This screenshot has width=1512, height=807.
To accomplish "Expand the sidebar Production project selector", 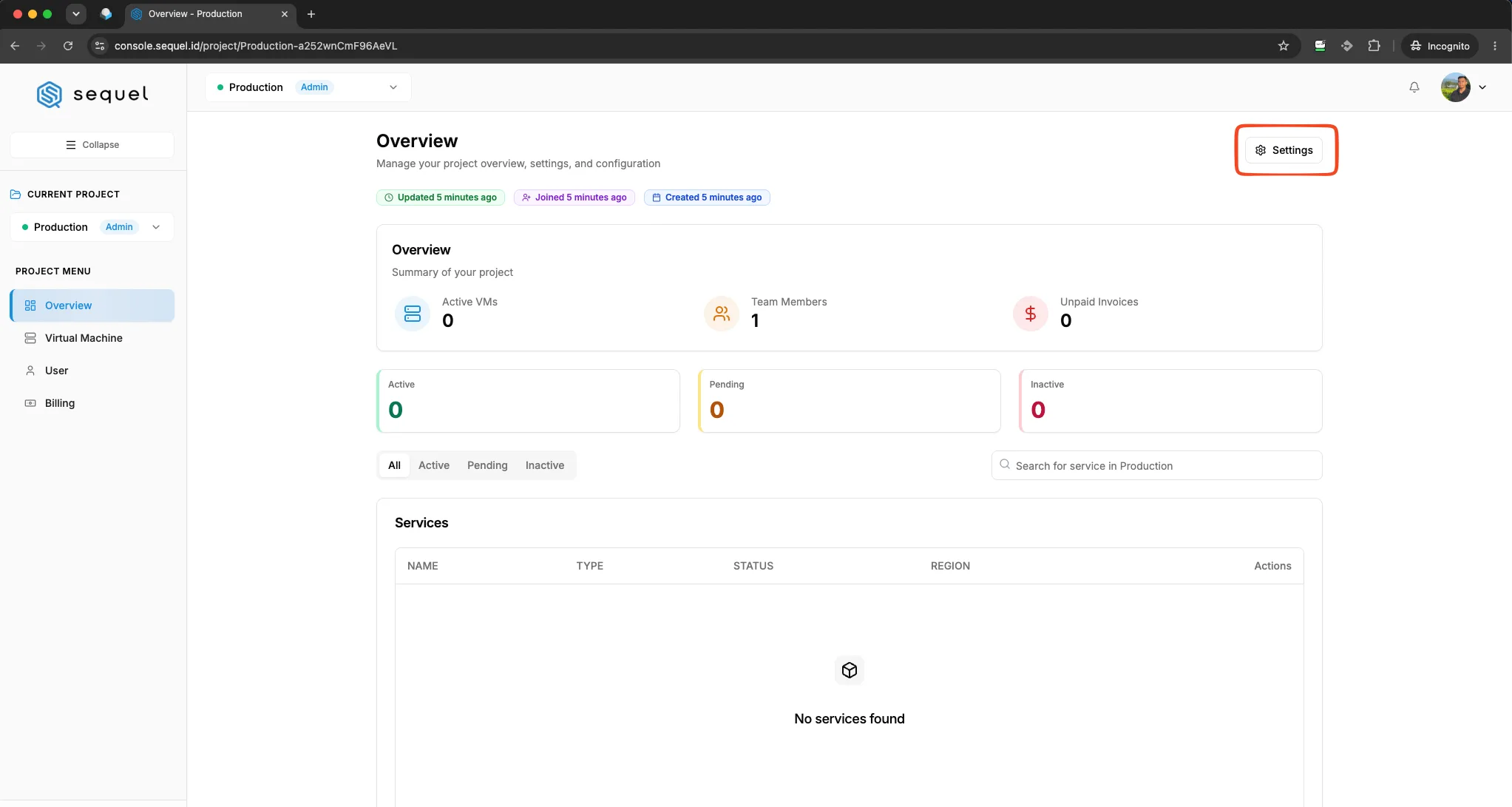I will pyautogui.click(x=92, y=227).
